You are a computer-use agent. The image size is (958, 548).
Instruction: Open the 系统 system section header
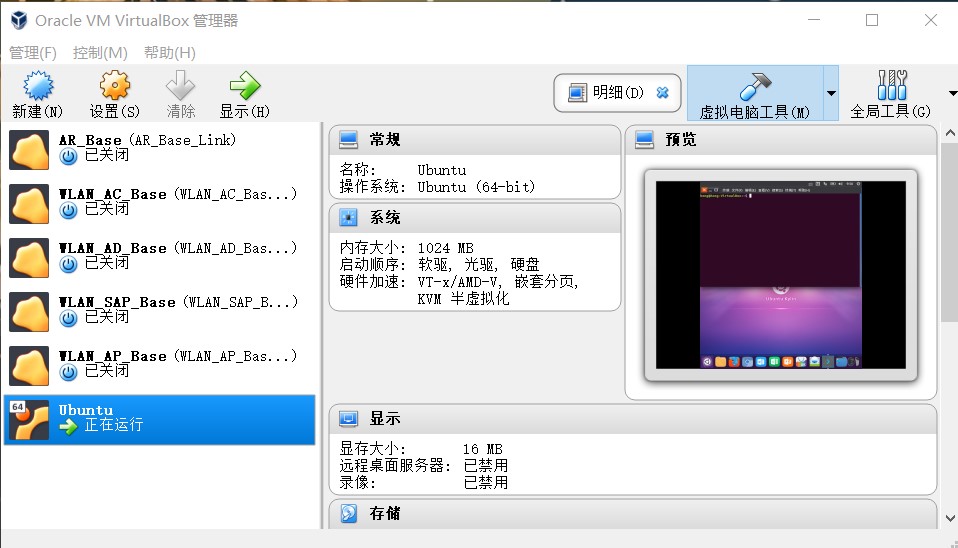[x=475, y=218]
